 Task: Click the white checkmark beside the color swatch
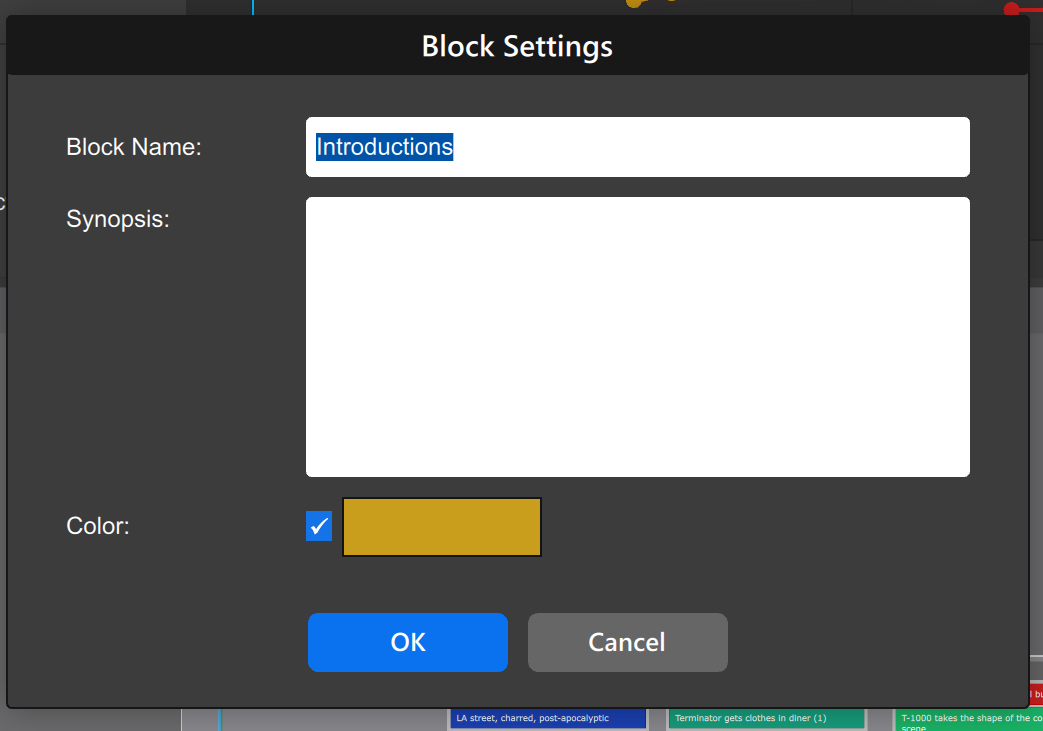pos(319,526)
